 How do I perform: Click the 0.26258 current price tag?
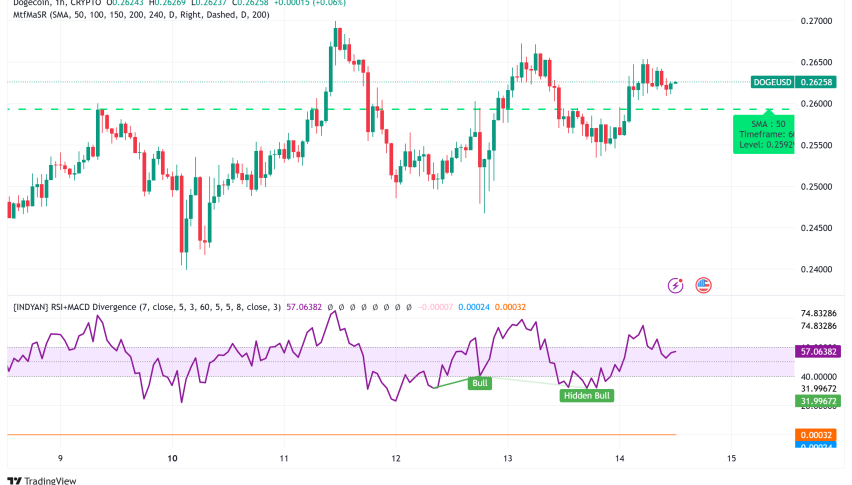[x=816, y=82]
